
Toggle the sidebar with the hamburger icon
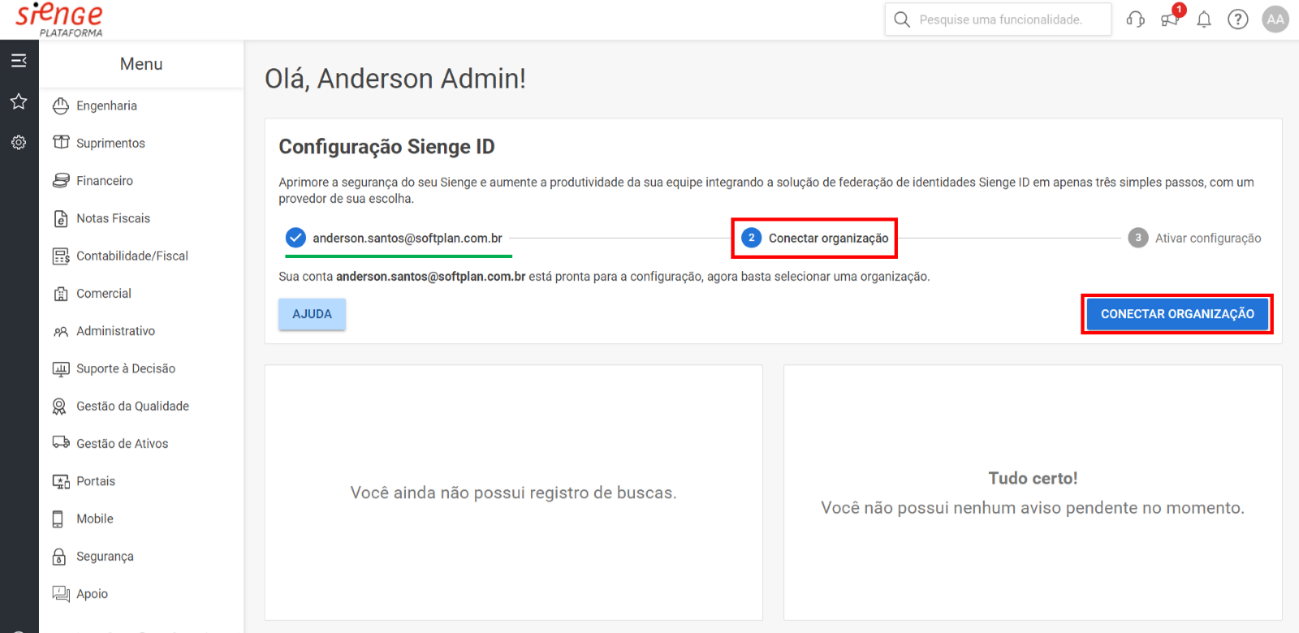(18, 60)
